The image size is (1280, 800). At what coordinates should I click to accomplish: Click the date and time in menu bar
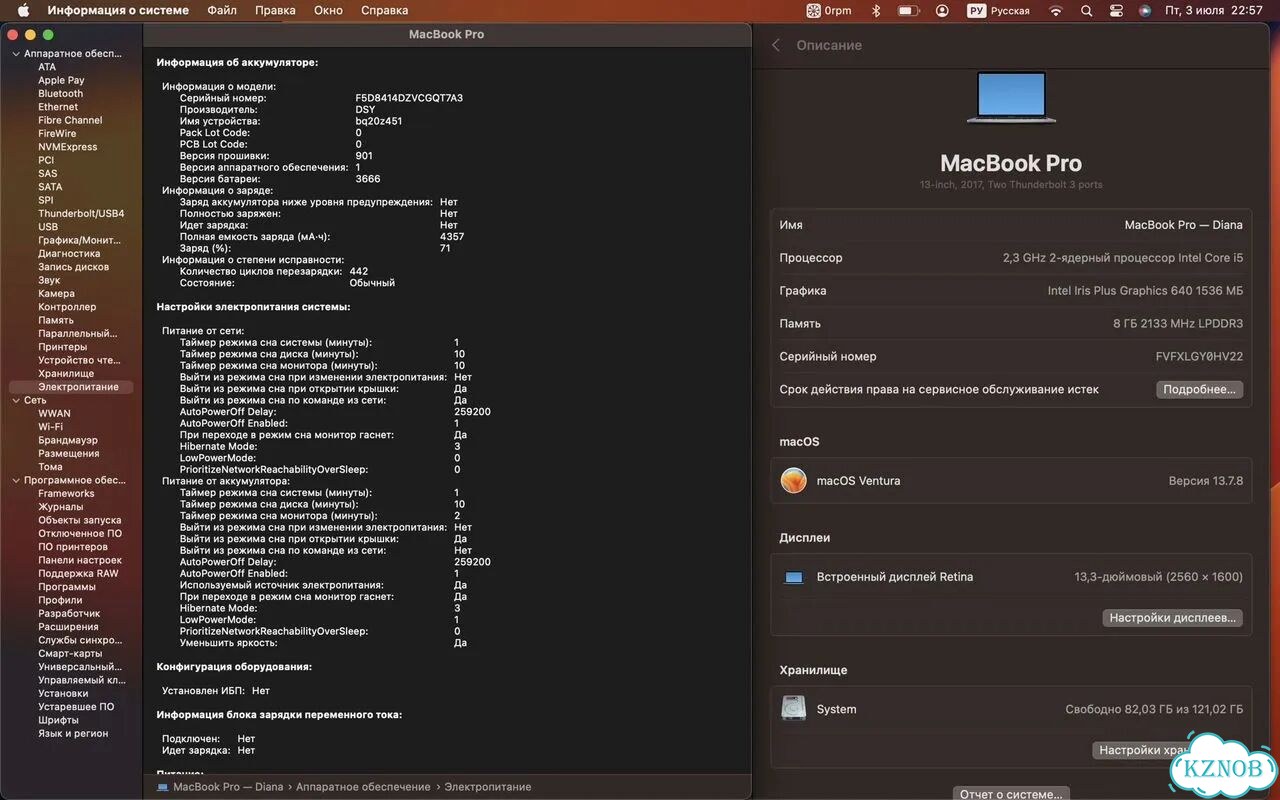point(1214,10)
